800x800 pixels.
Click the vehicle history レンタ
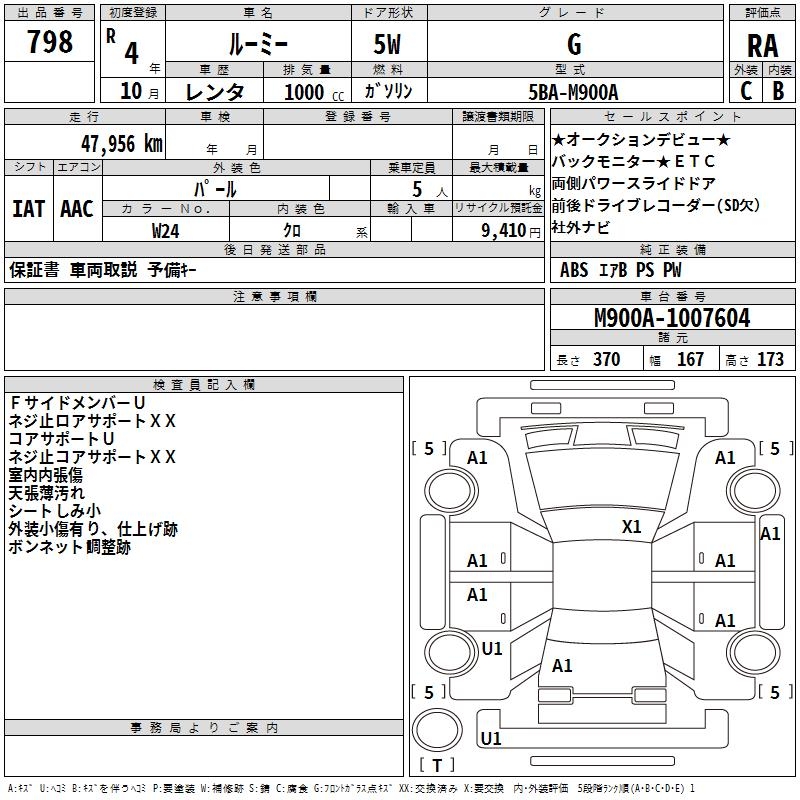pos(214,92)
